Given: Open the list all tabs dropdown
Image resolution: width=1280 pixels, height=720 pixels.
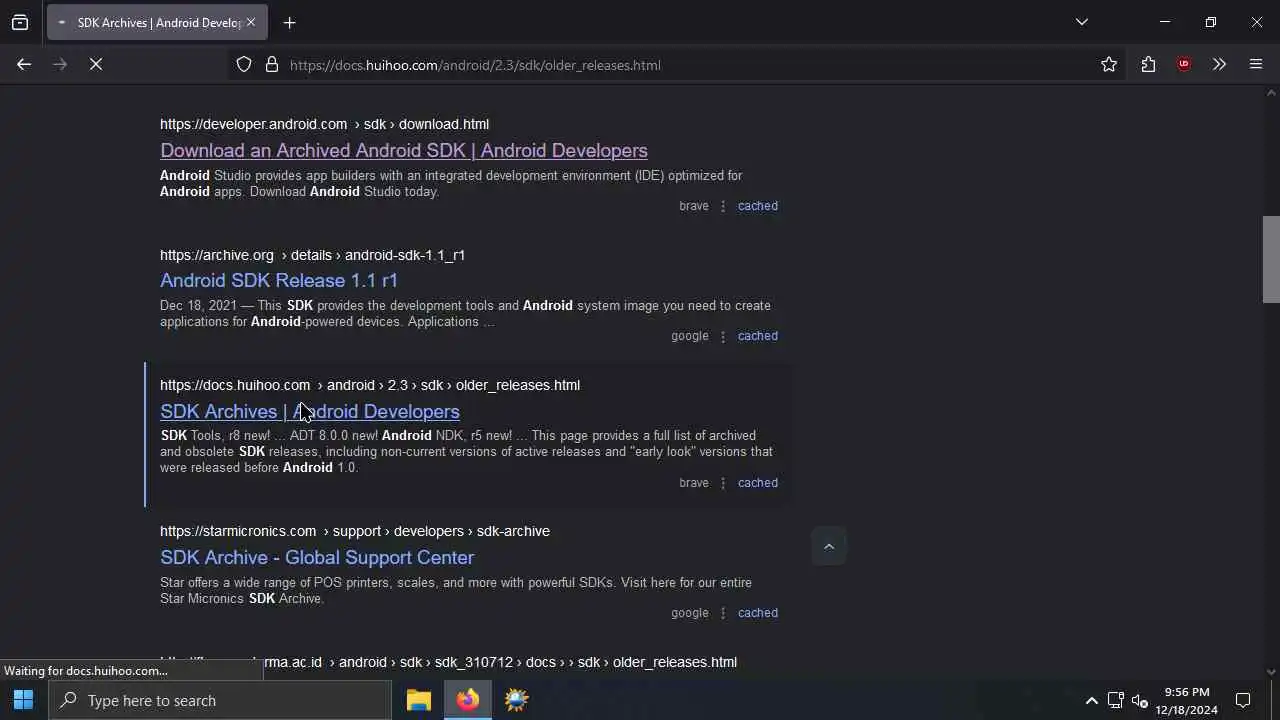Looking at the screenshot, I should tap(1081, 22).
